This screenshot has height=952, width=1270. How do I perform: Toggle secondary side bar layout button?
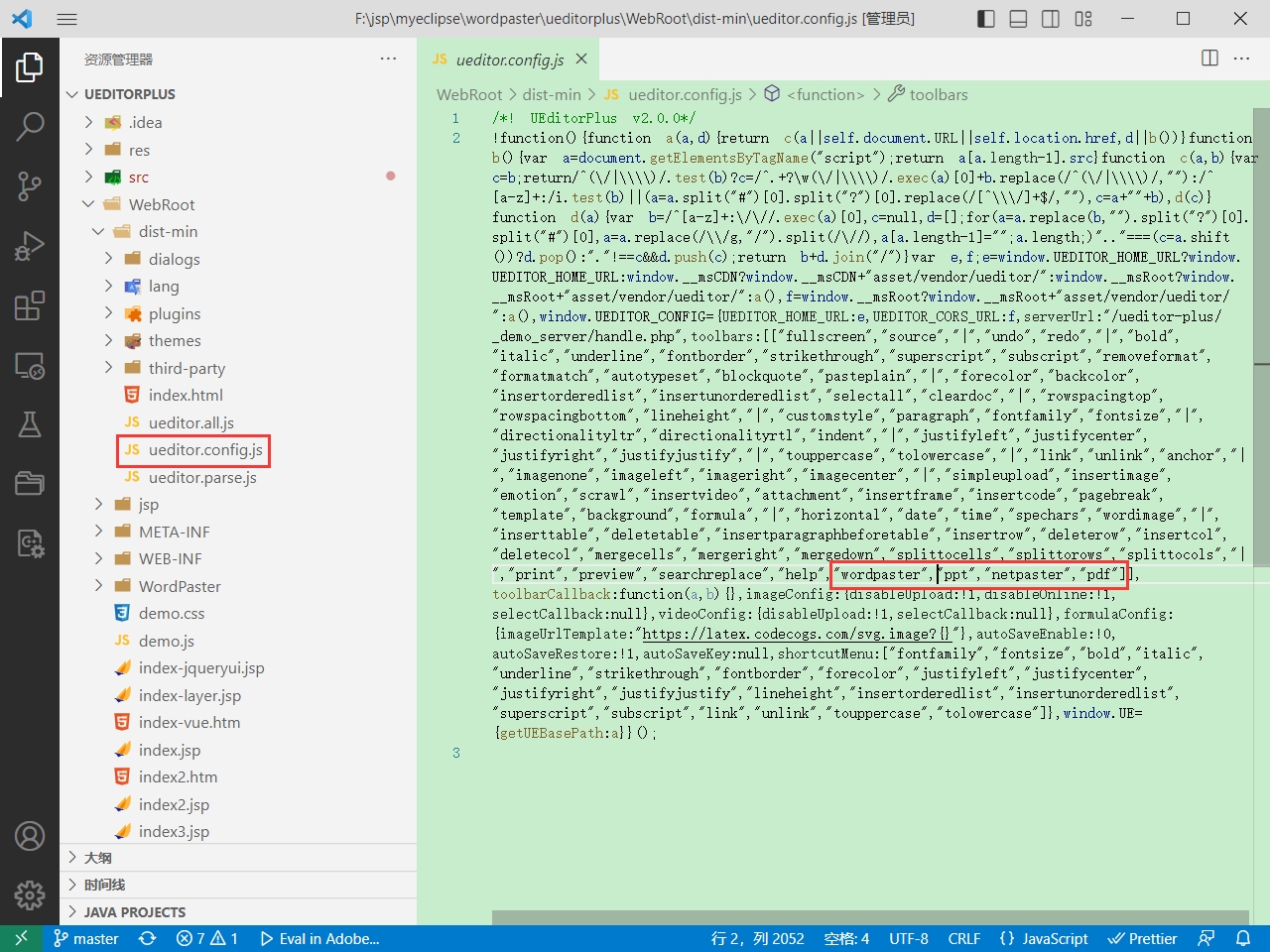tap(1051, 19)
